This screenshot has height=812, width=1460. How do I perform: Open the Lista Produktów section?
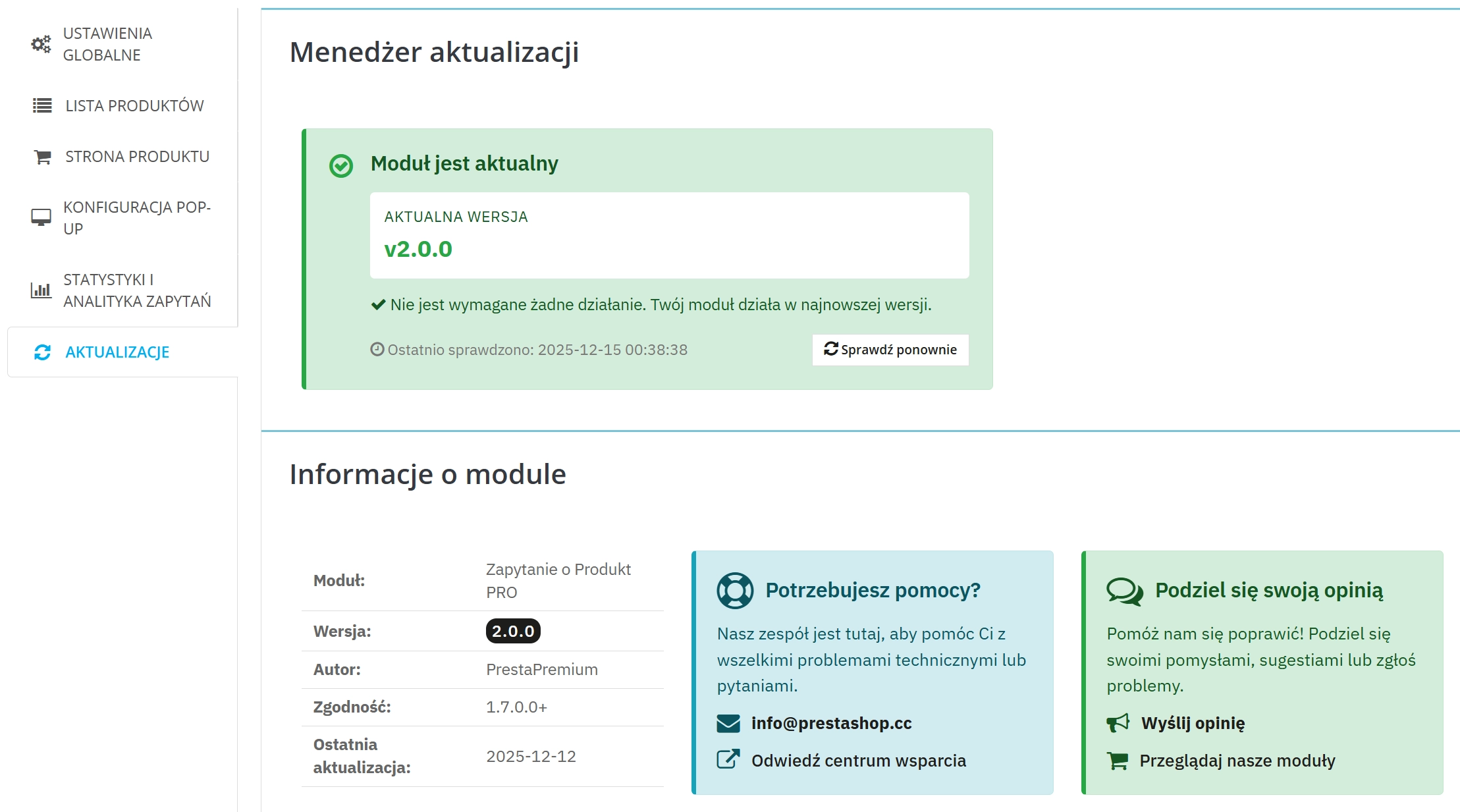pyautogui.click(x=134, y=105)
